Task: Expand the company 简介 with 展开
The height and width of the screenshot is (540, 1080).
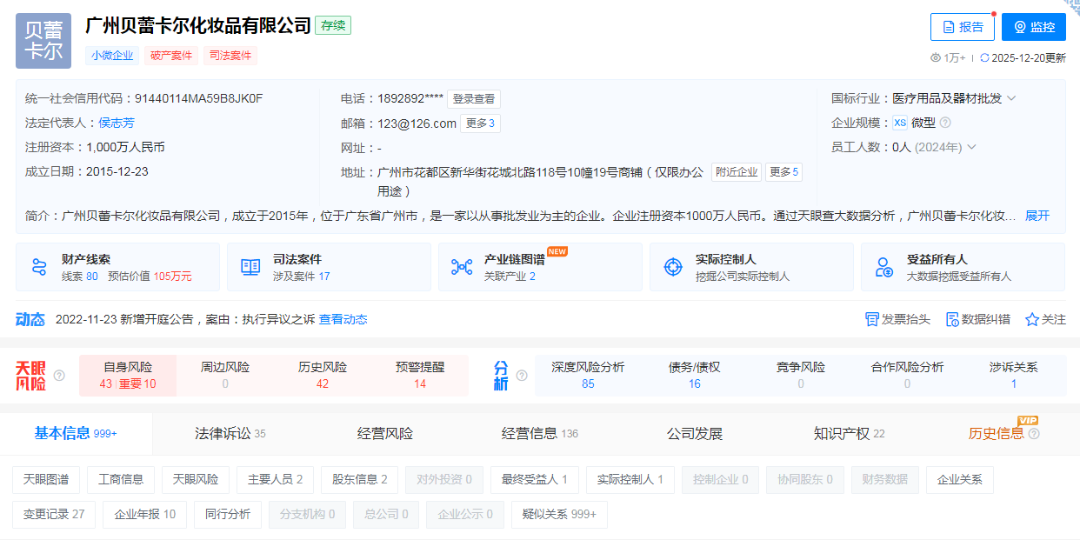Action: (1037, 215)
